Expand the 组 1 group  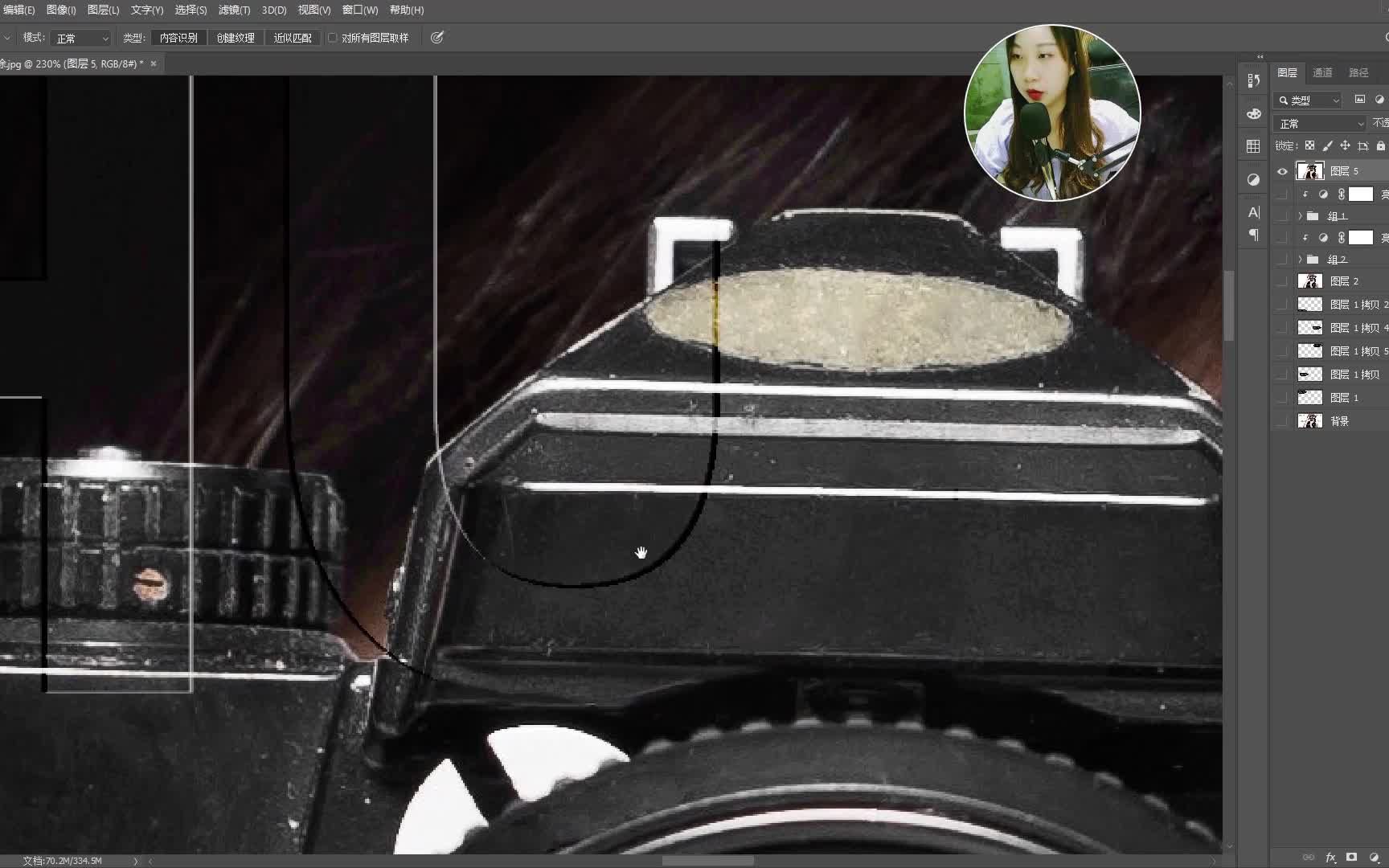1300,215
